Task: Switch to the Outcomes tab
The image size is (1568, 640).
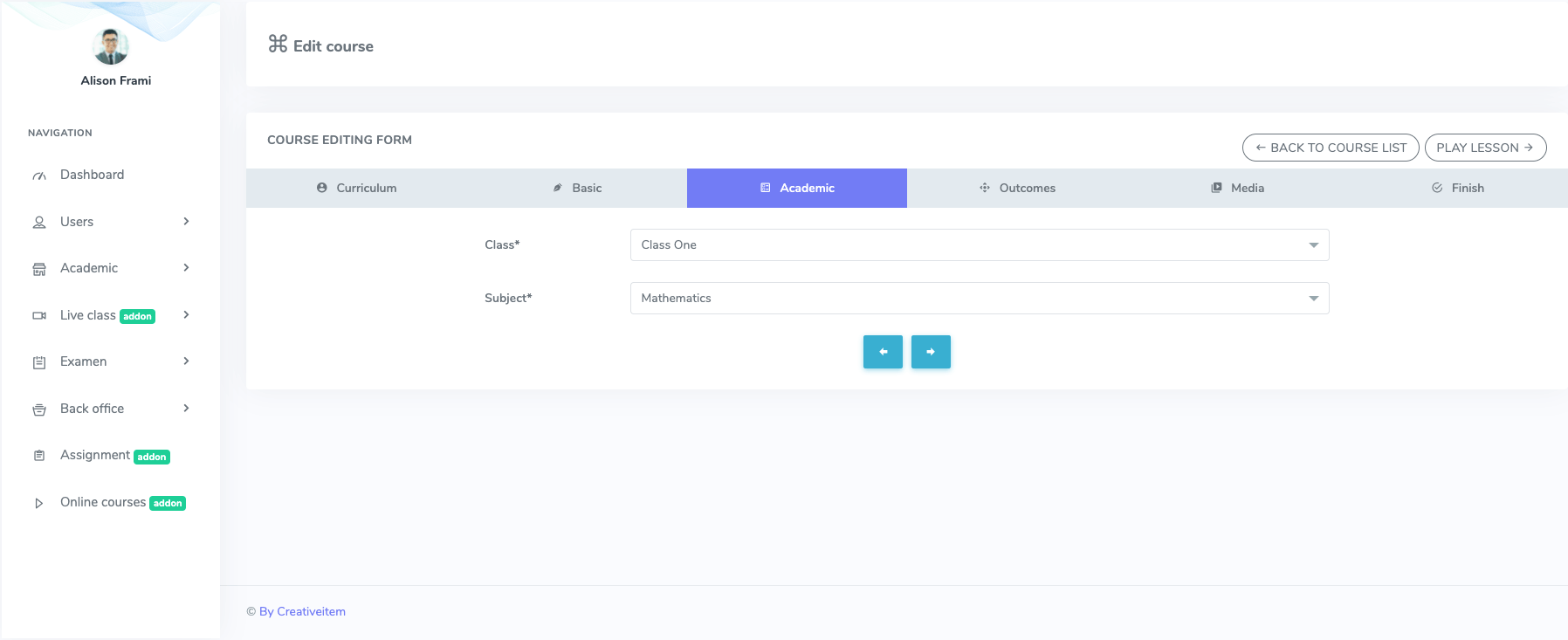Action: (1017, 188)
